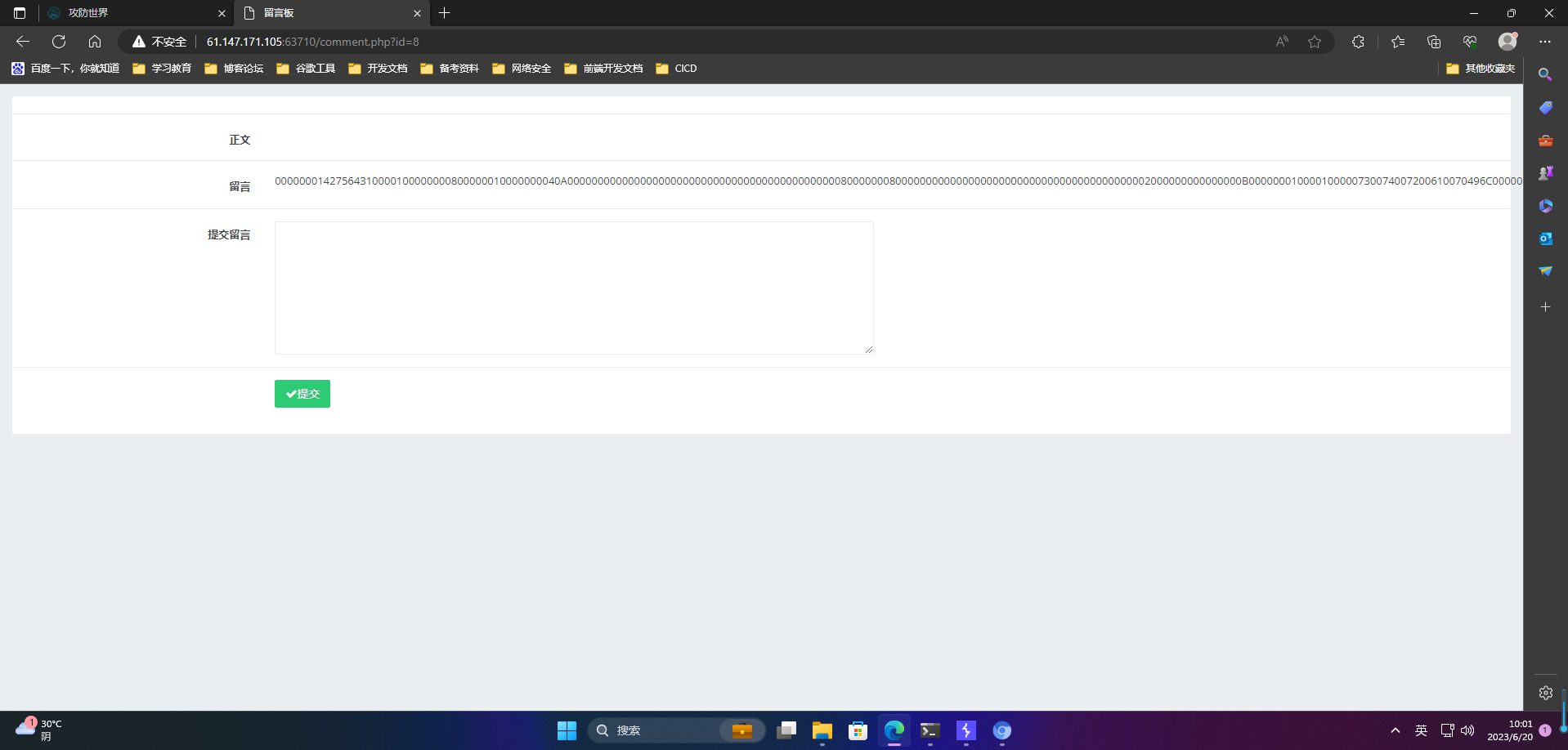Open the taskbar 搜索 box

click(676, 730)
